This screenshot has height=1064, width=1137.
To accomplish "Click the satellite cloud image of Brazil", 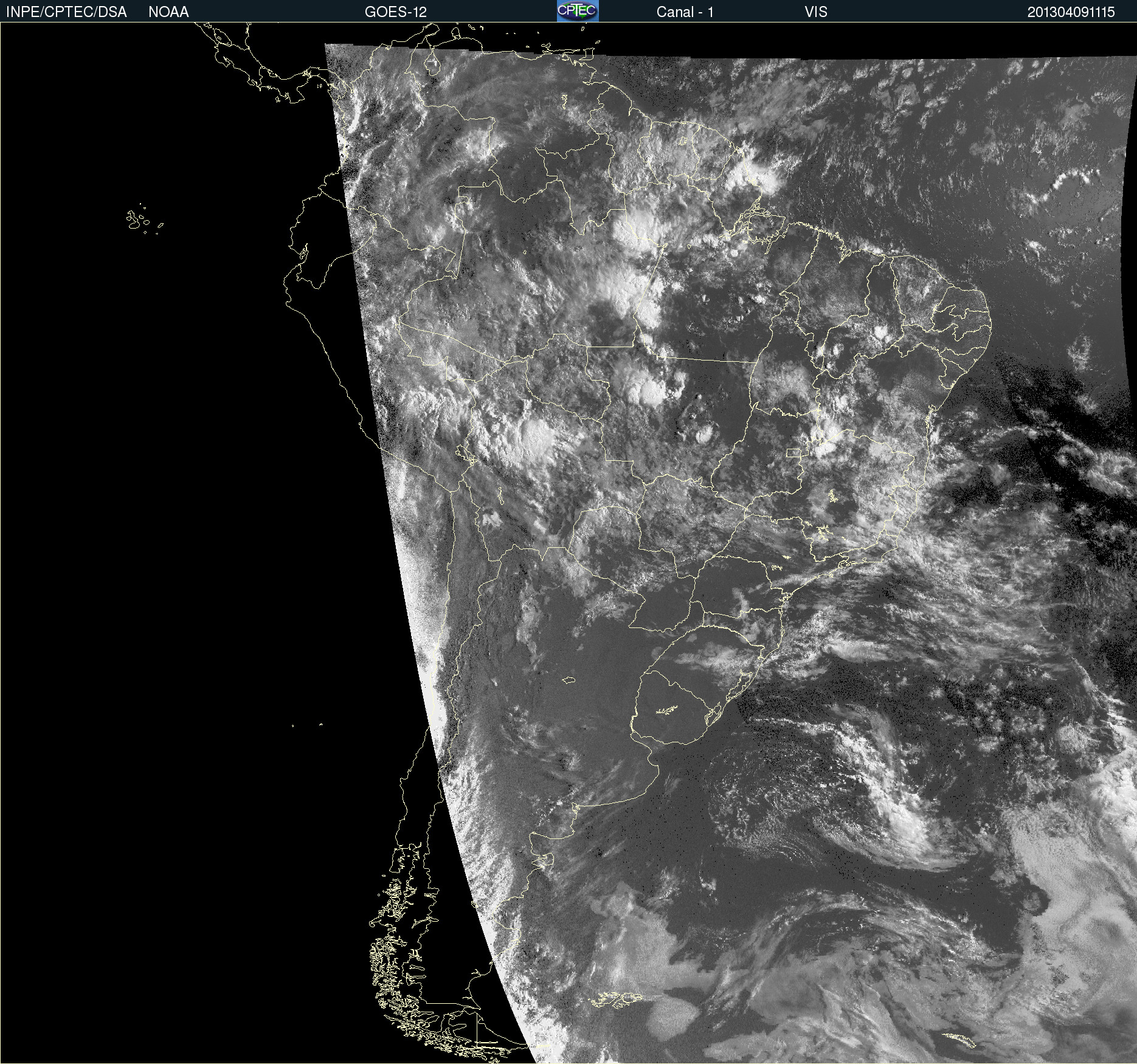I will click(568, 543).
